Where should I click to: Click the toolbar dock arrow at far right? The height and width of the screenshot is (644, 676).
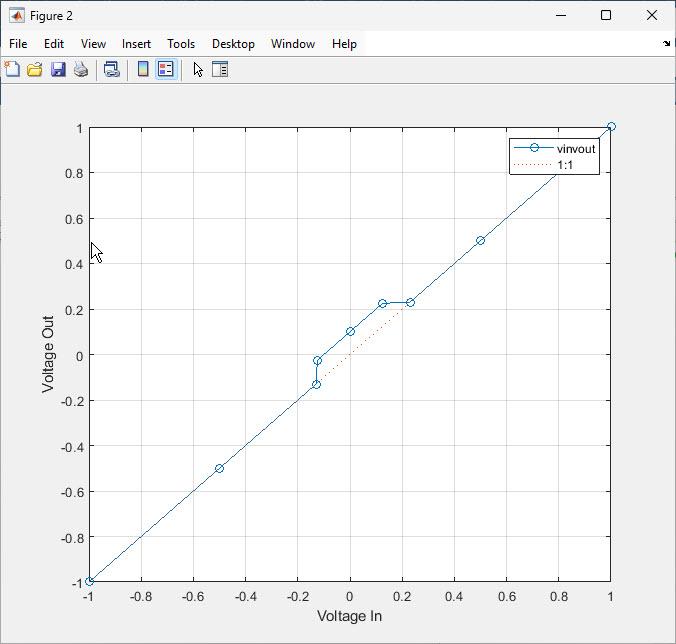667,44
